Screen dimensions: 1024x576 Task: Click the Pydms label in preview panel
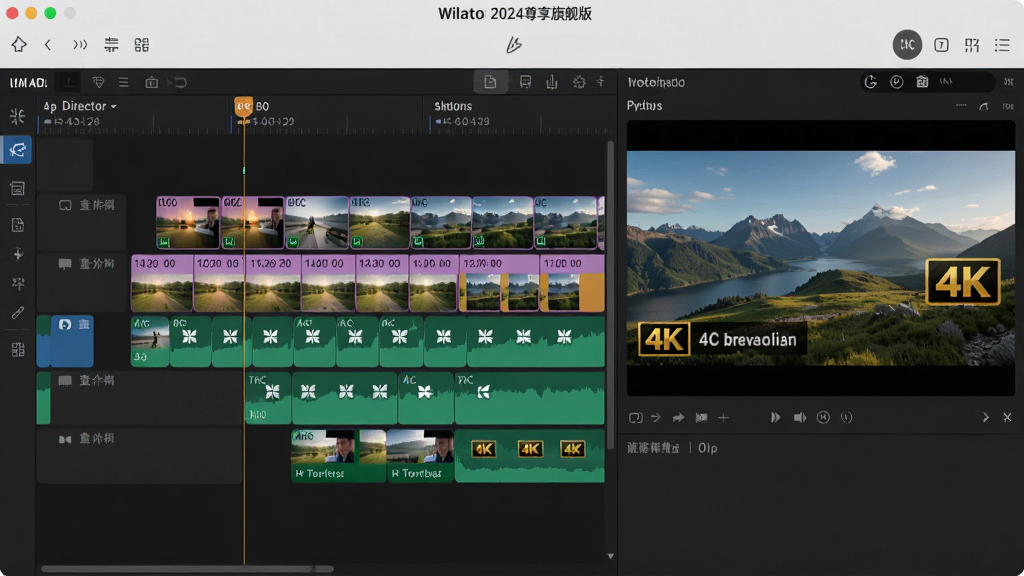645,106
